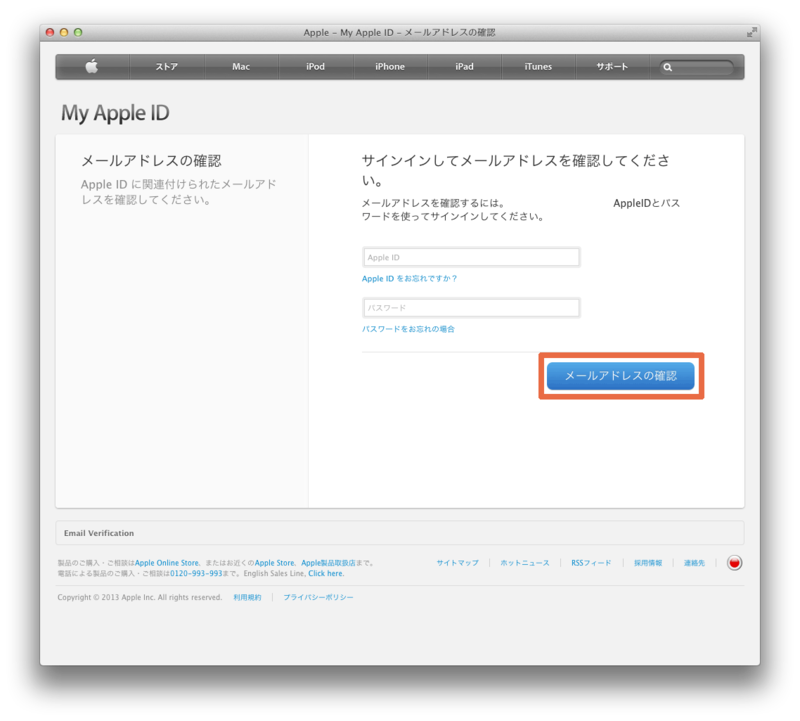Click the 'Click here' English sales link
The image size is (800, 721).
click(326, 574)
